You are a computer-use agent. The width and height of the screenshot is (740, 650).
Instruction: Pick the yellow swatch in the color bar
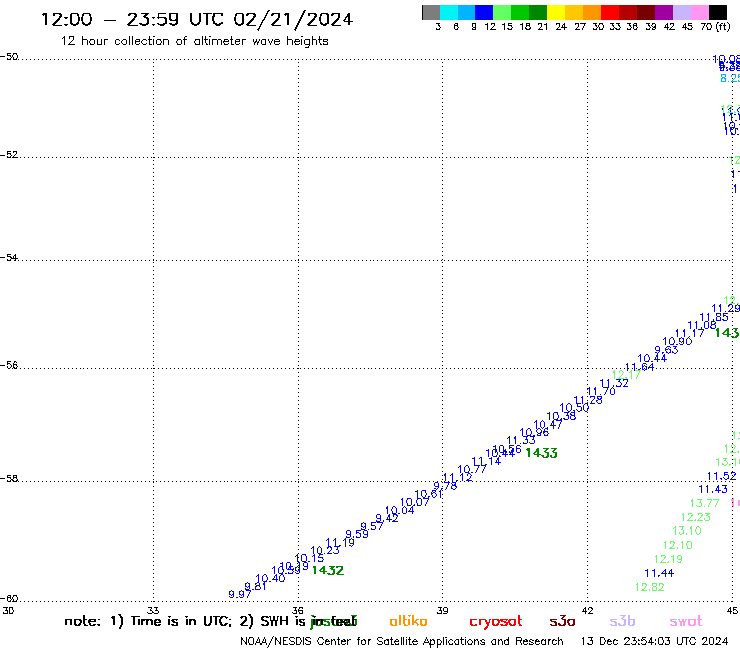coord(556,12)
